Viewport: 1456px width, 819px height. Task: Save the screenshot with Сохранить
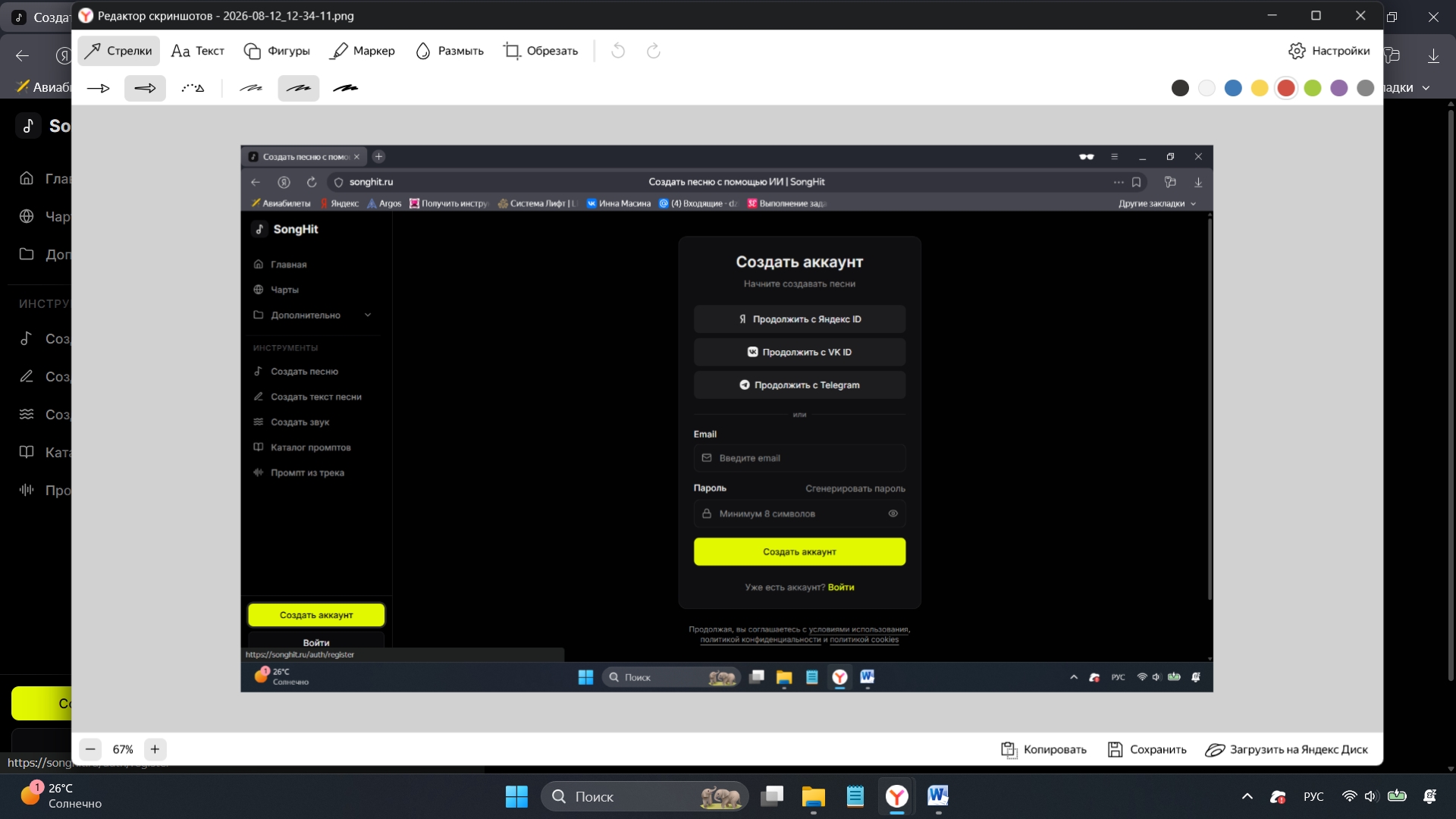pos(1147,749)
